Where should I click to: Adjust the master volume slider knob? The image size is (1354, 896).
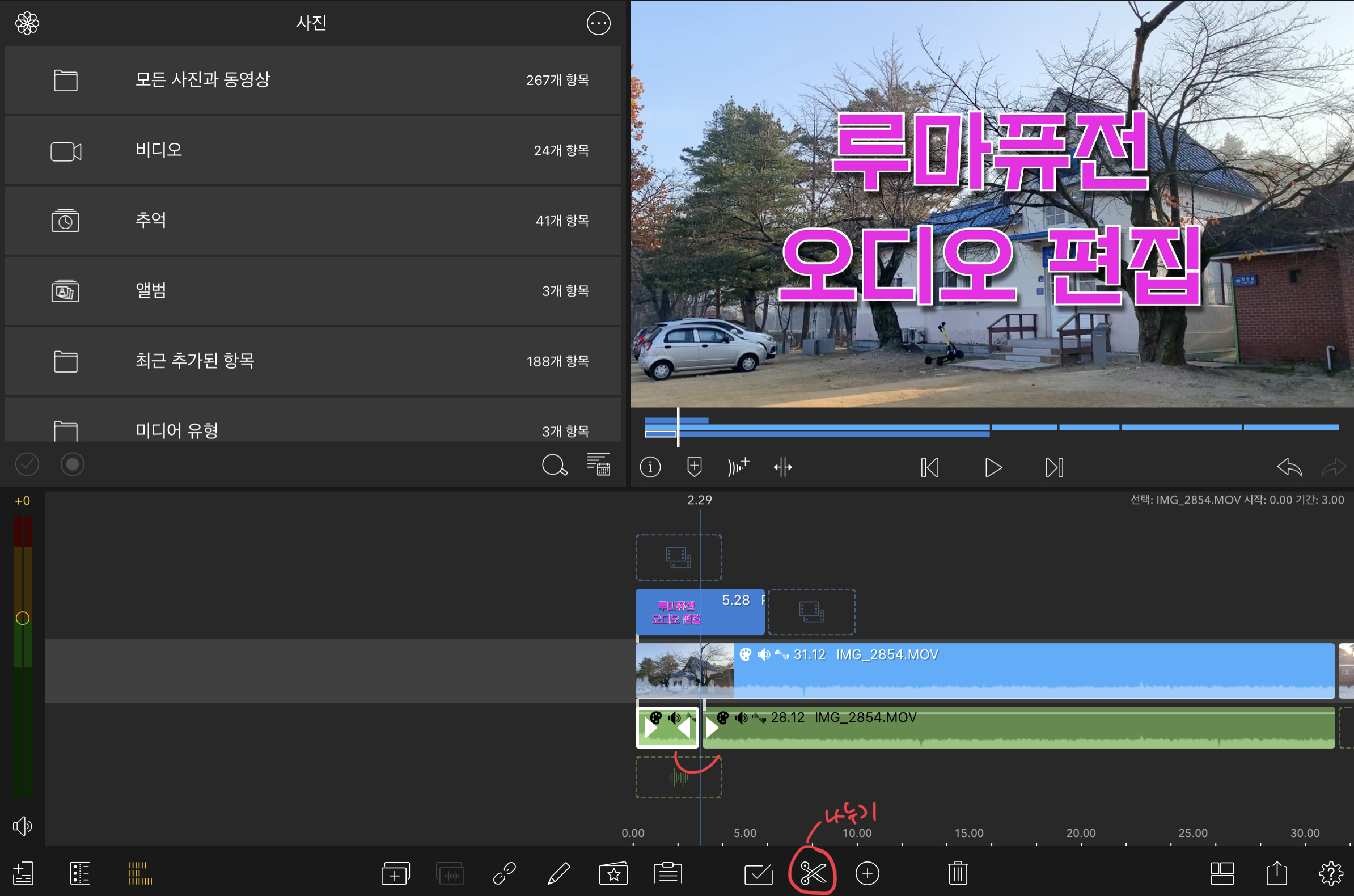click(x=22, y=618)
